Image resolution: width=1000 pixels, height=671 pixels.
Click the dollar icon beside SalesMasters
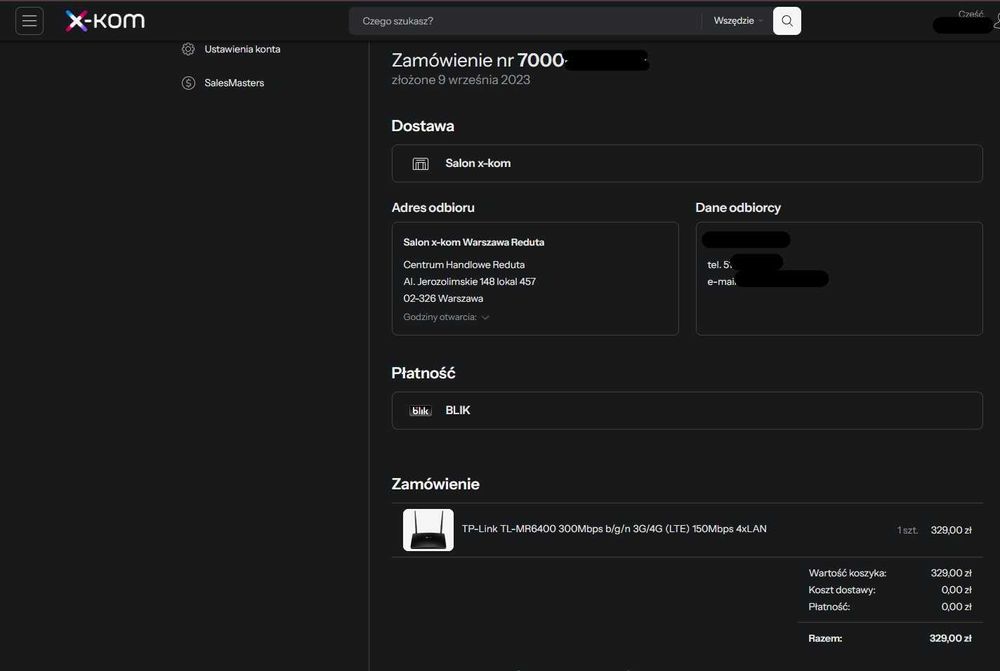point(188,83)
